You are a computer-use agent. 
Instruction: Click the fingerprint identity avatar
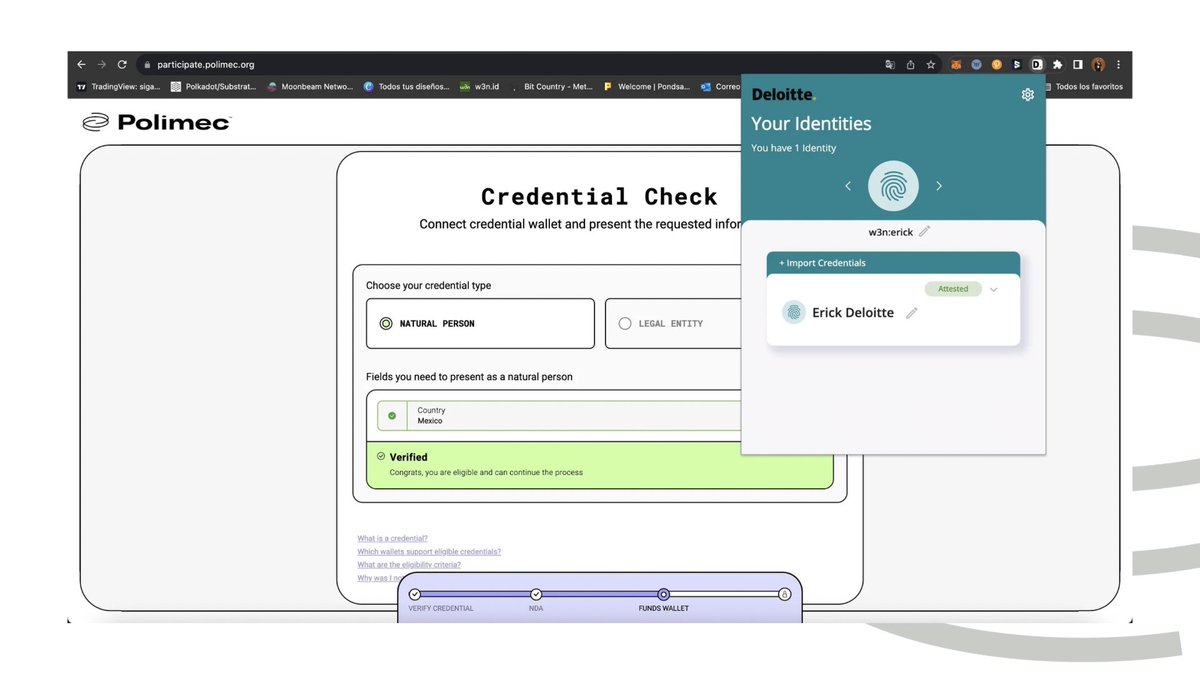pos(893,186)
